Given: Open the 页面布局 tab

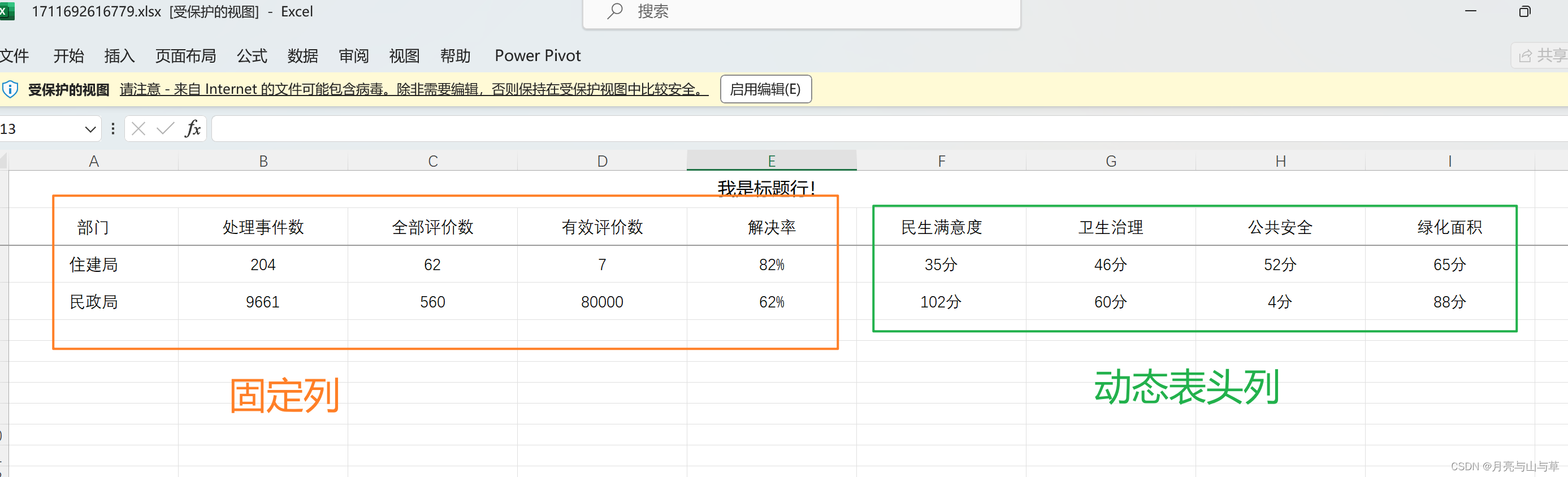Looking at the screenshot, I should point(185,56).
